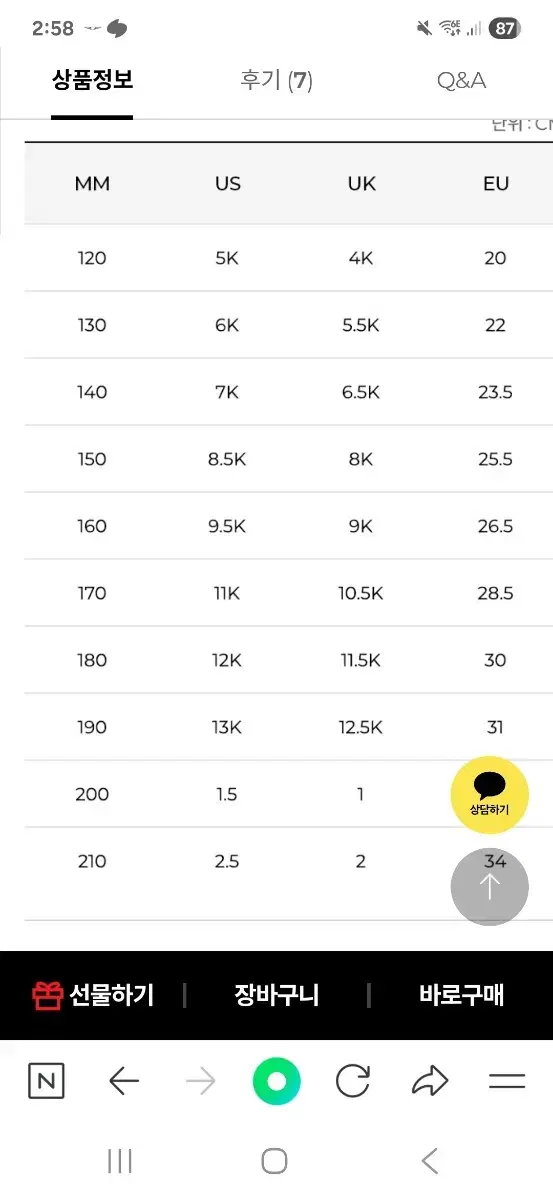Tap the gift icon beside 선물하기
The height and width of the screenshot is (1200, 553).
pyautogui.click(x=47, y=996)
